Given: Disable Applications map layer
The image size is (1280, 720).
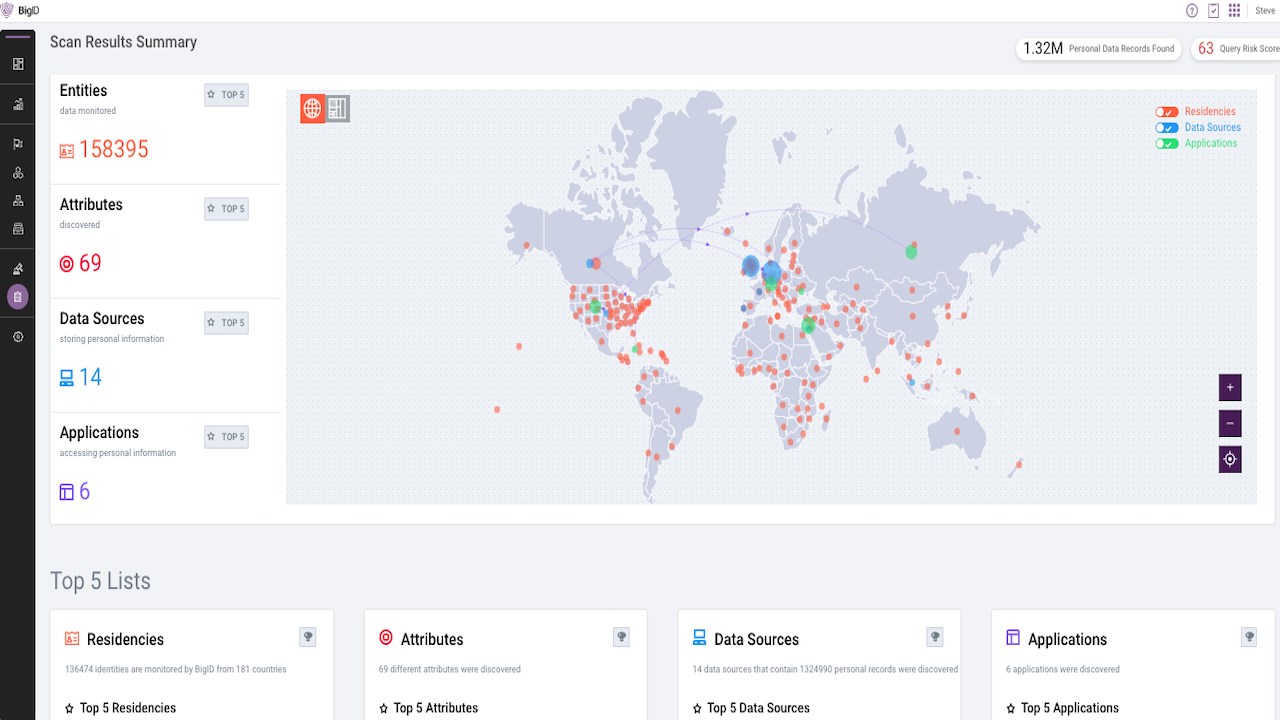Looking at the screenshot, I should point(1167,144).
